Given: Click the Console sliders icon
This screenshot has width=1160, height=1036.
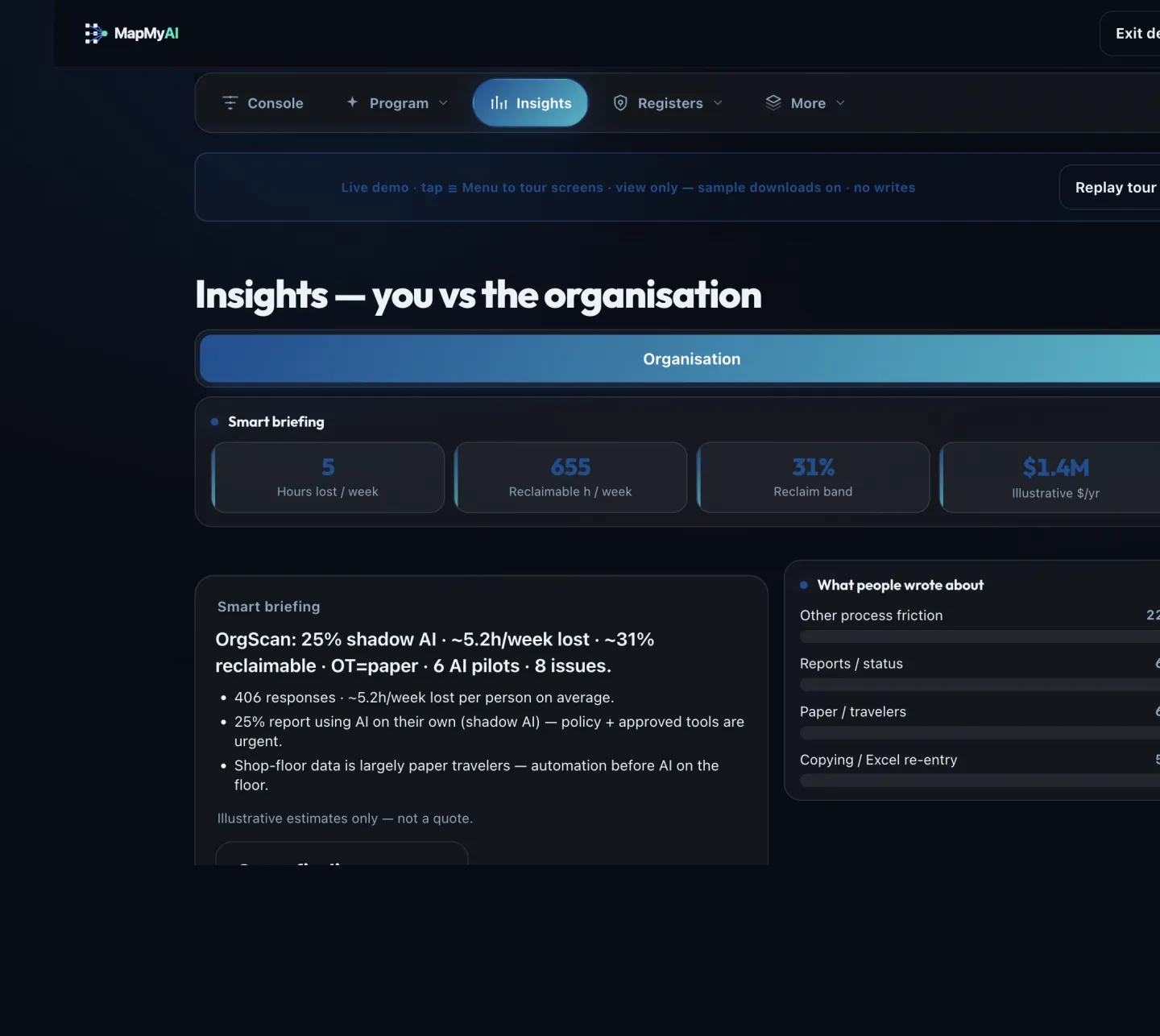Looking at the screenshot, I should pyautogui.click(x=230, y=103).
